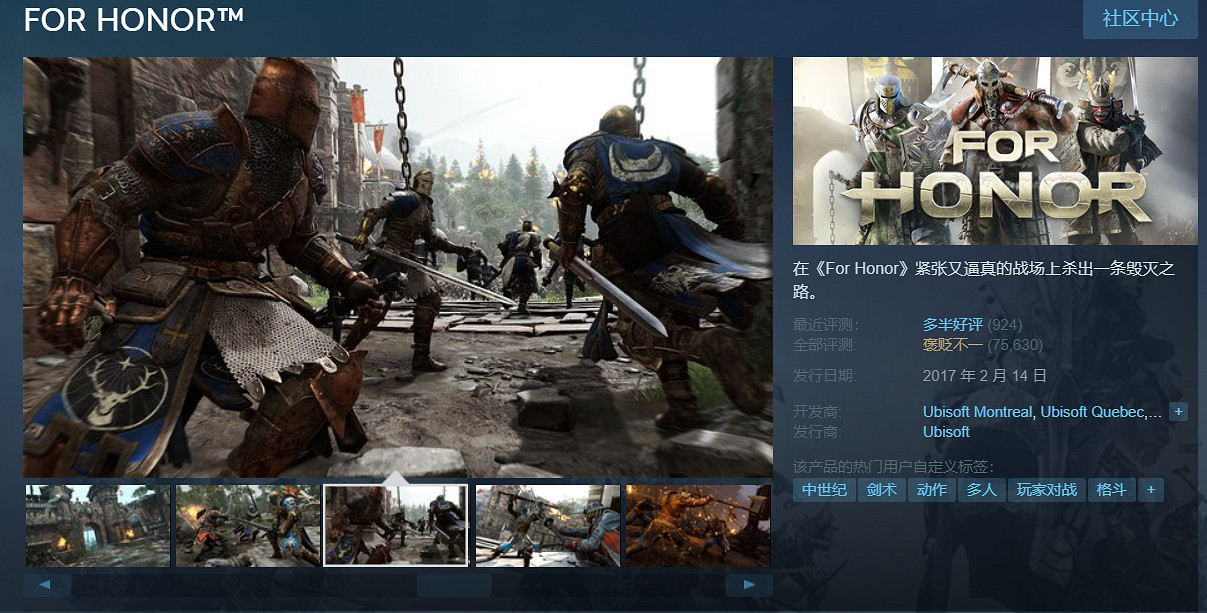1207x613 pixels.
Task: Open the Ubisoft publisher link
Action: point(946,432)
